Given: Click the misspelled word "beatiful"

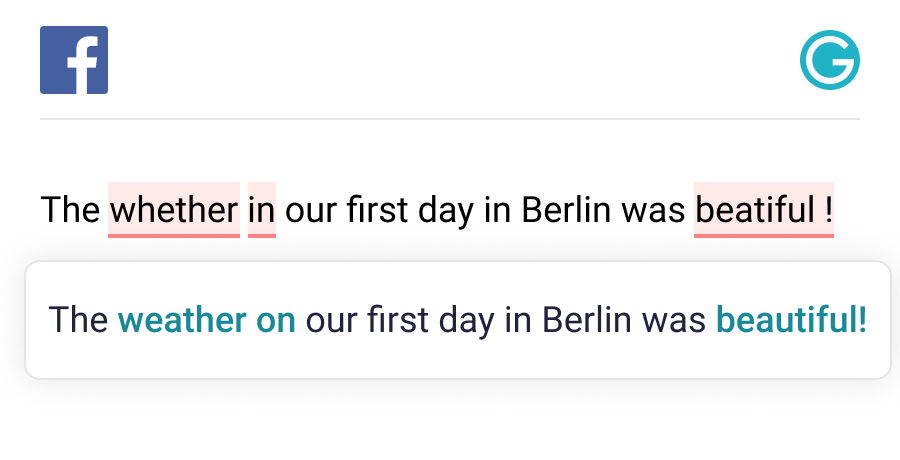Looking at the screenshot, I should 755,210.
